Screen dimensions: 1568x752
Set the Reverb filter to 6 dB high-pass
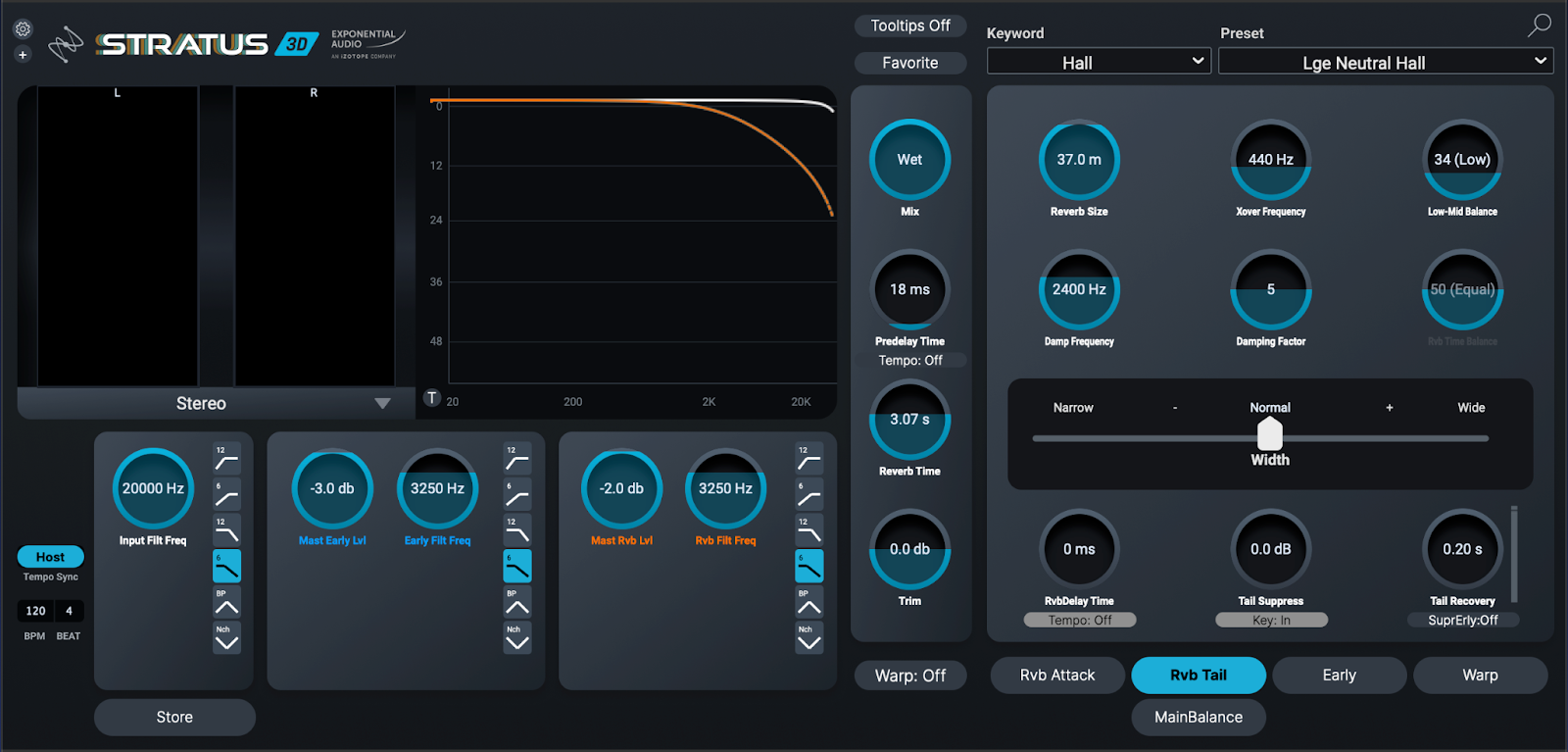click(808, 494)
